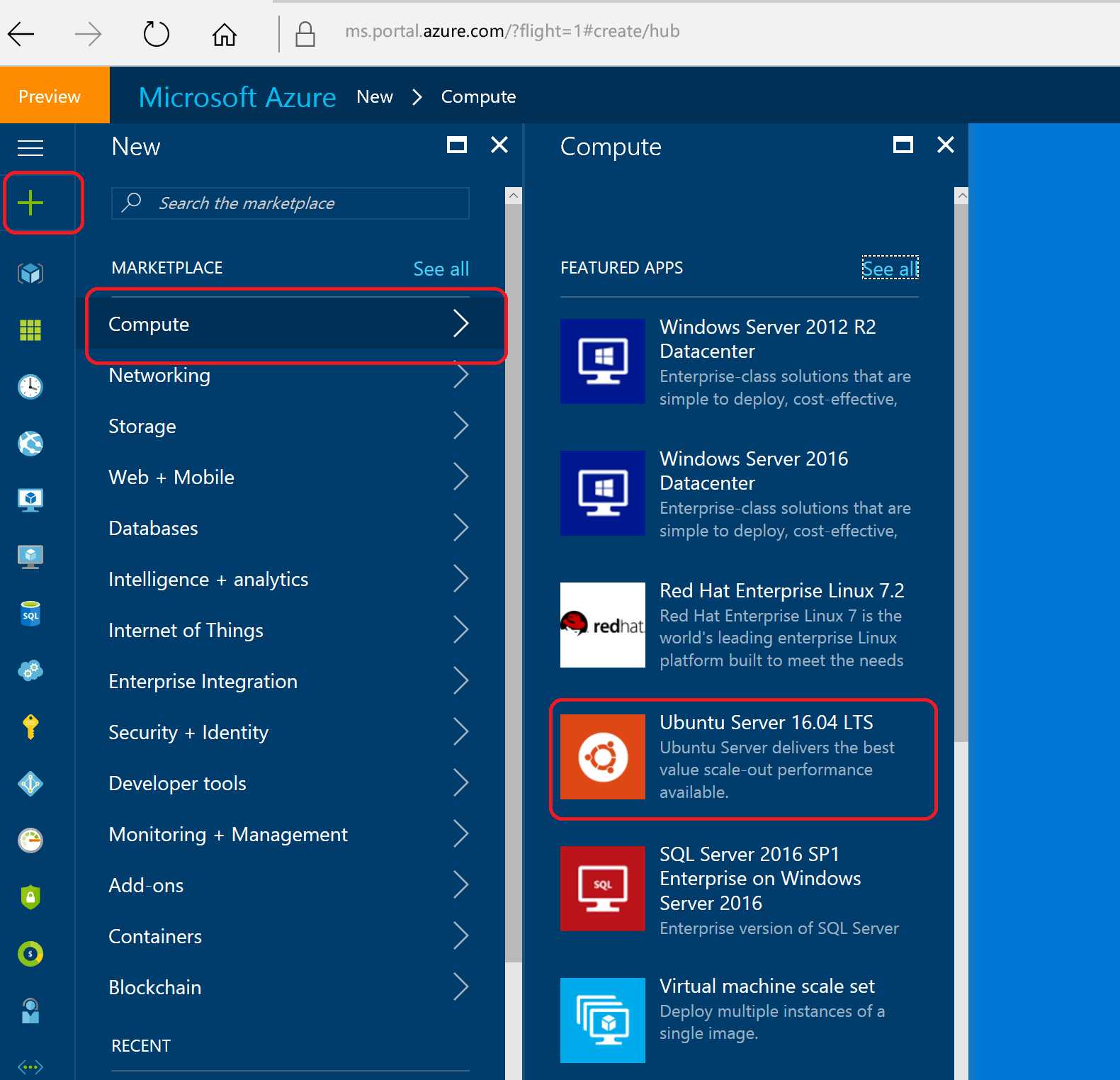Open SQL databases icon in sidebar

pyautogui.click(x=30, y=614)
